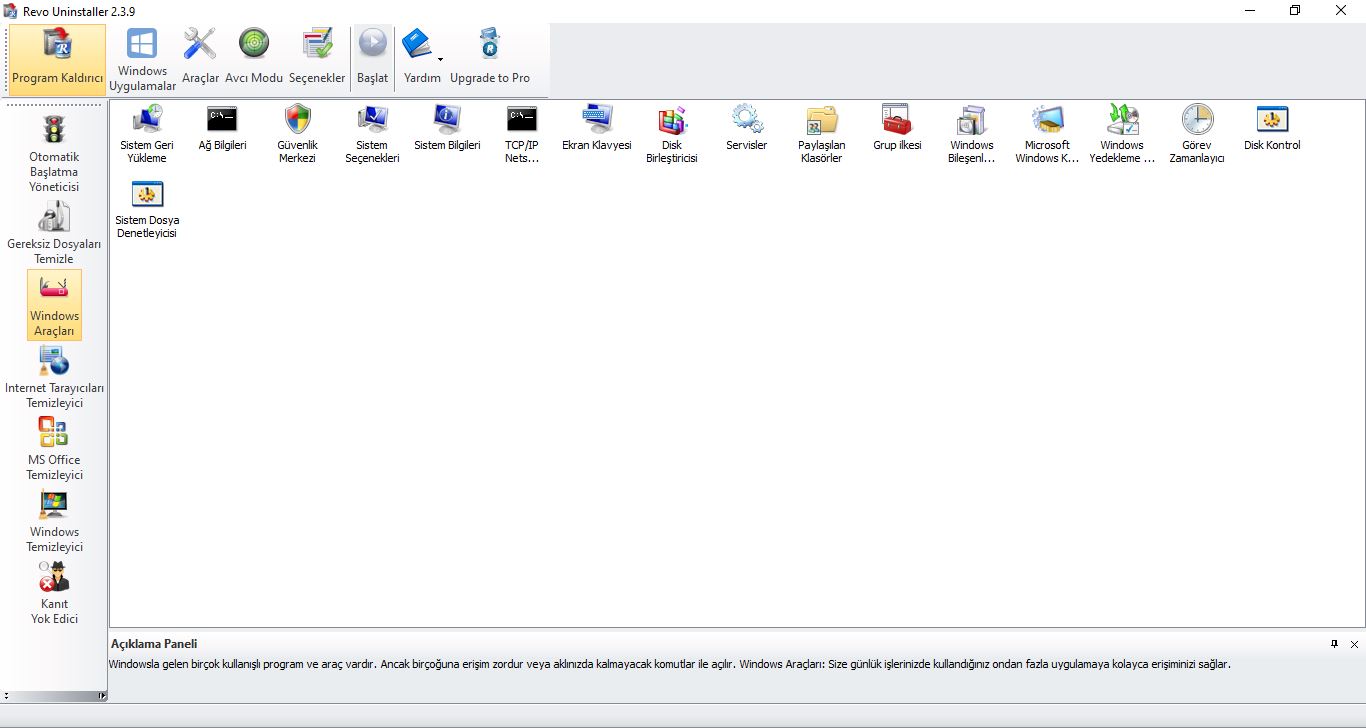Select the Windows Yedekleme tool

point(1122,134)
